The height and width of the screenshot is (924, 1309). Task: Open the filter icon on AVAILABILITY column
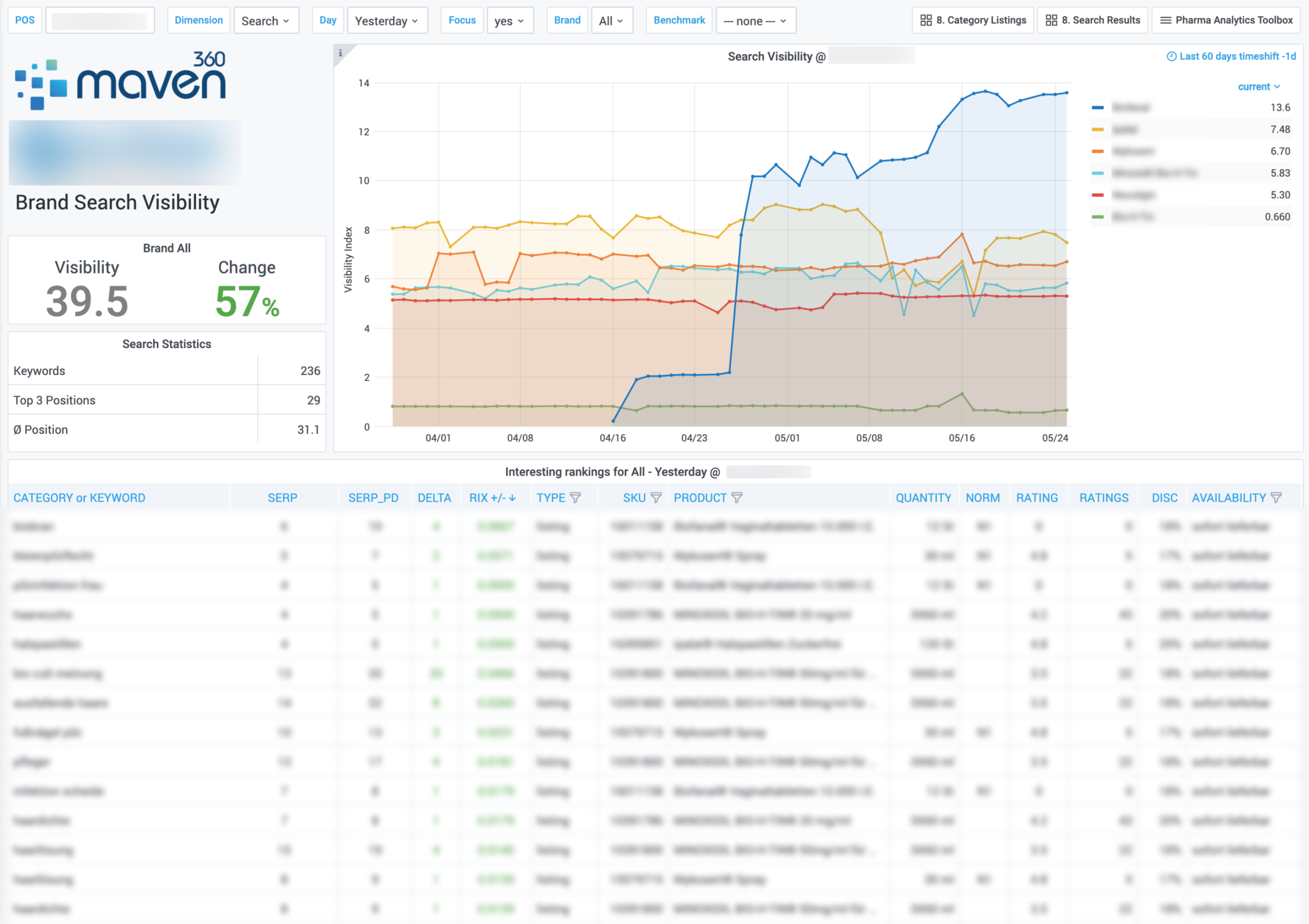[x=1276, y=497]
